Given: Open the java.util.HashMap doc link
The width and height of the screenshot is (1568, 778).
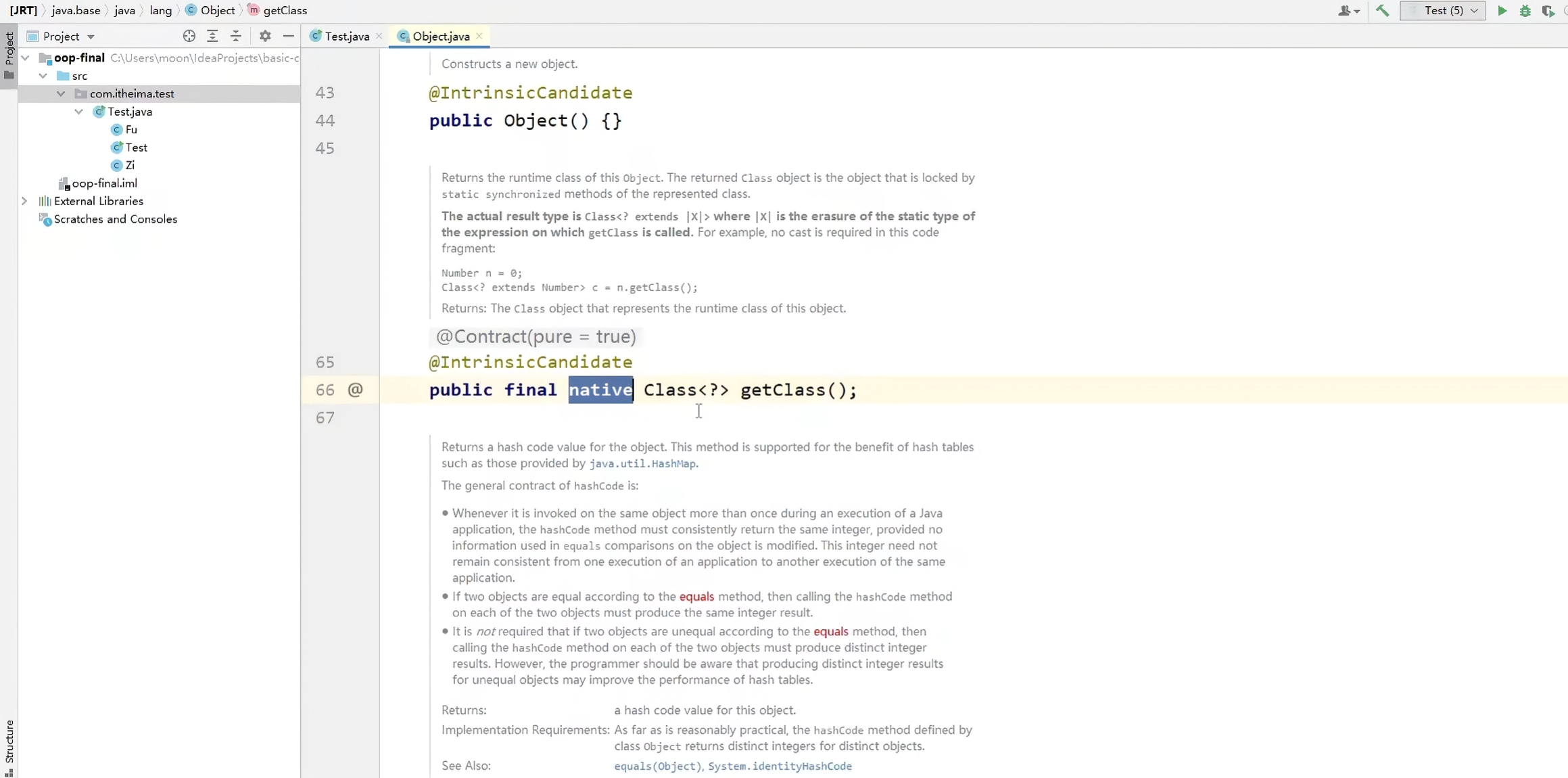Looking at the screenshot, I should click(642, 463).
